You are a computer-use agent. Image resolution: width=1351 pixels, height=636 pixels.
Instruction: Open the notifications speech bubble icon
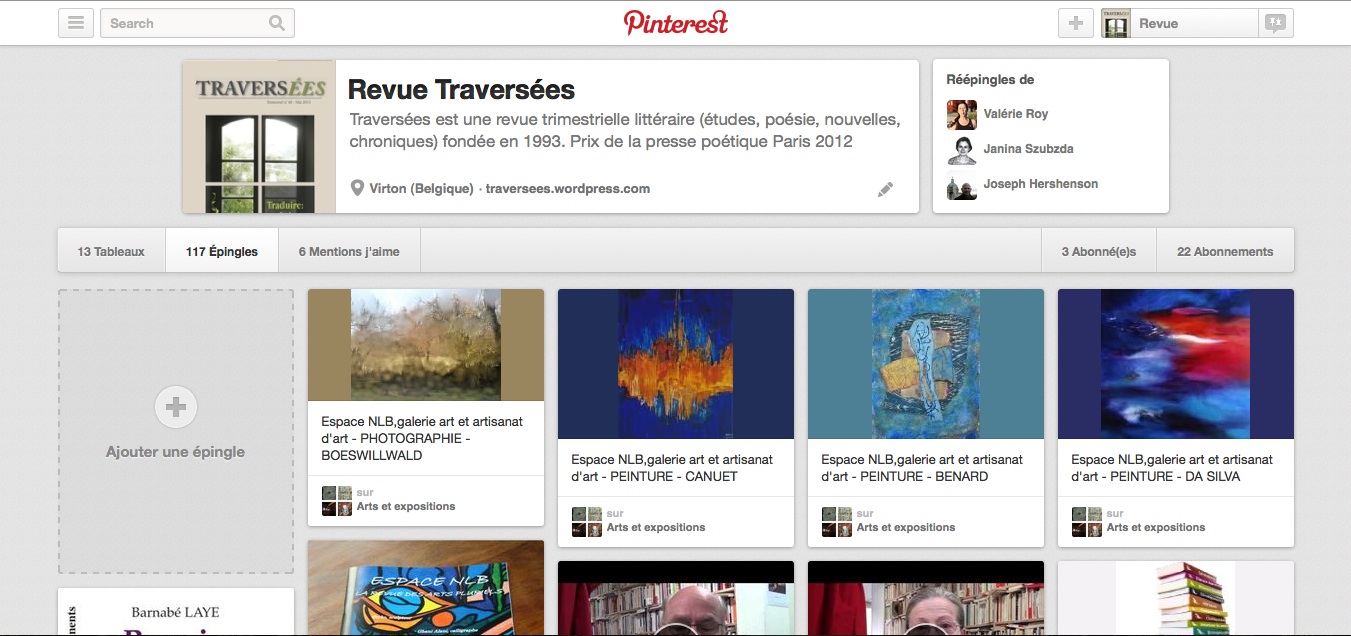[x=1275, y=23]
